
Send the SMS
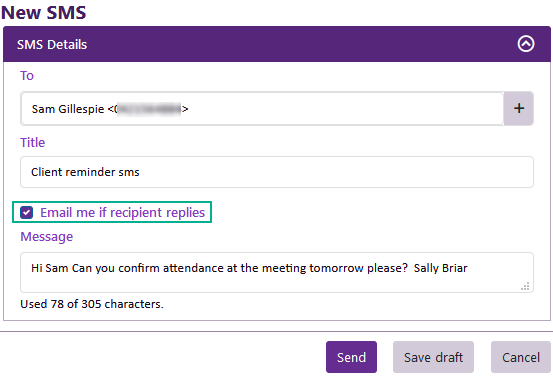(351, 357)
